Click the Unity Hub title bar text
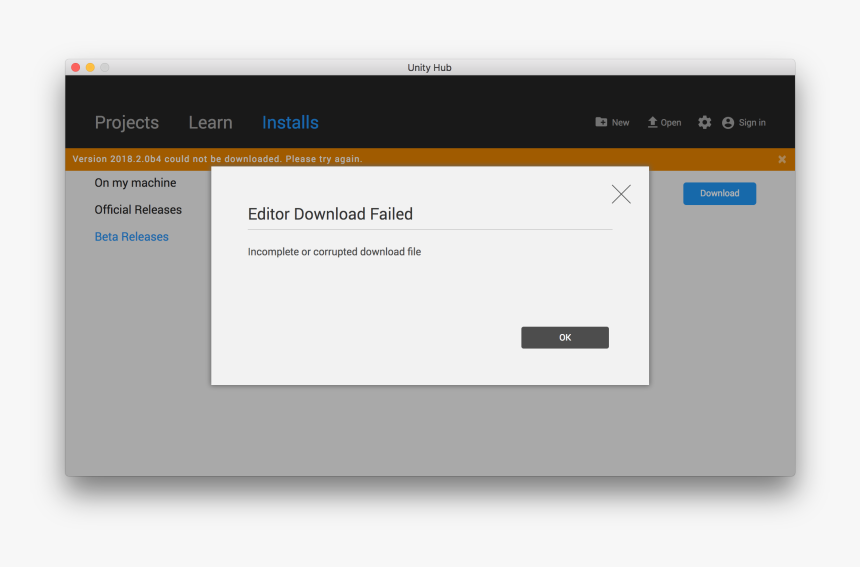 point(429,67)
